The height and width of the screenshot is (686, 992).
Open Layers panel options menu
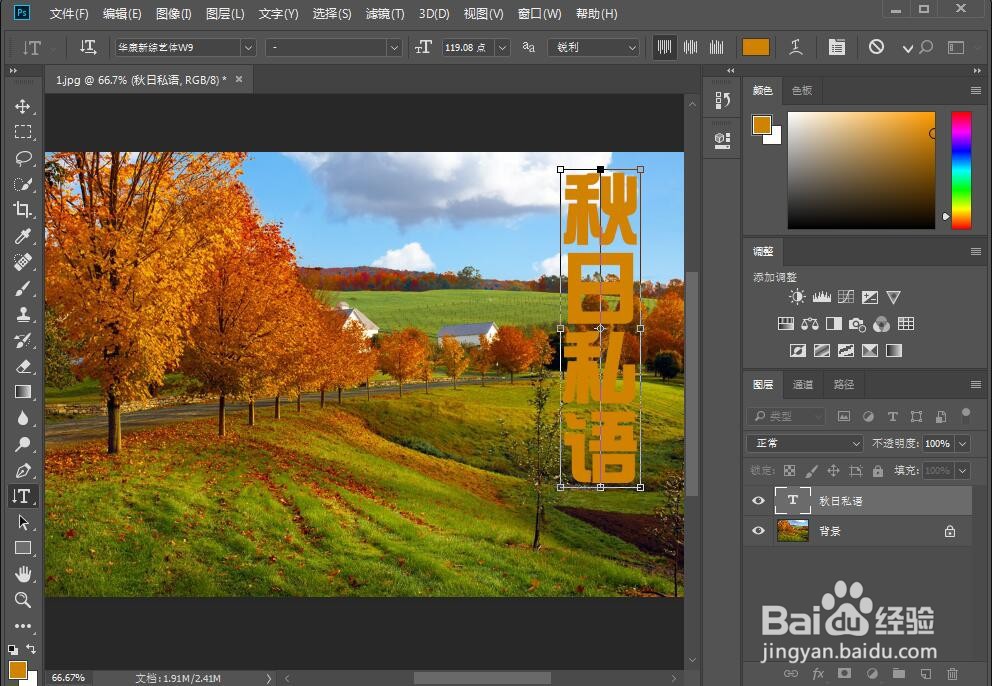click(976, 384)
